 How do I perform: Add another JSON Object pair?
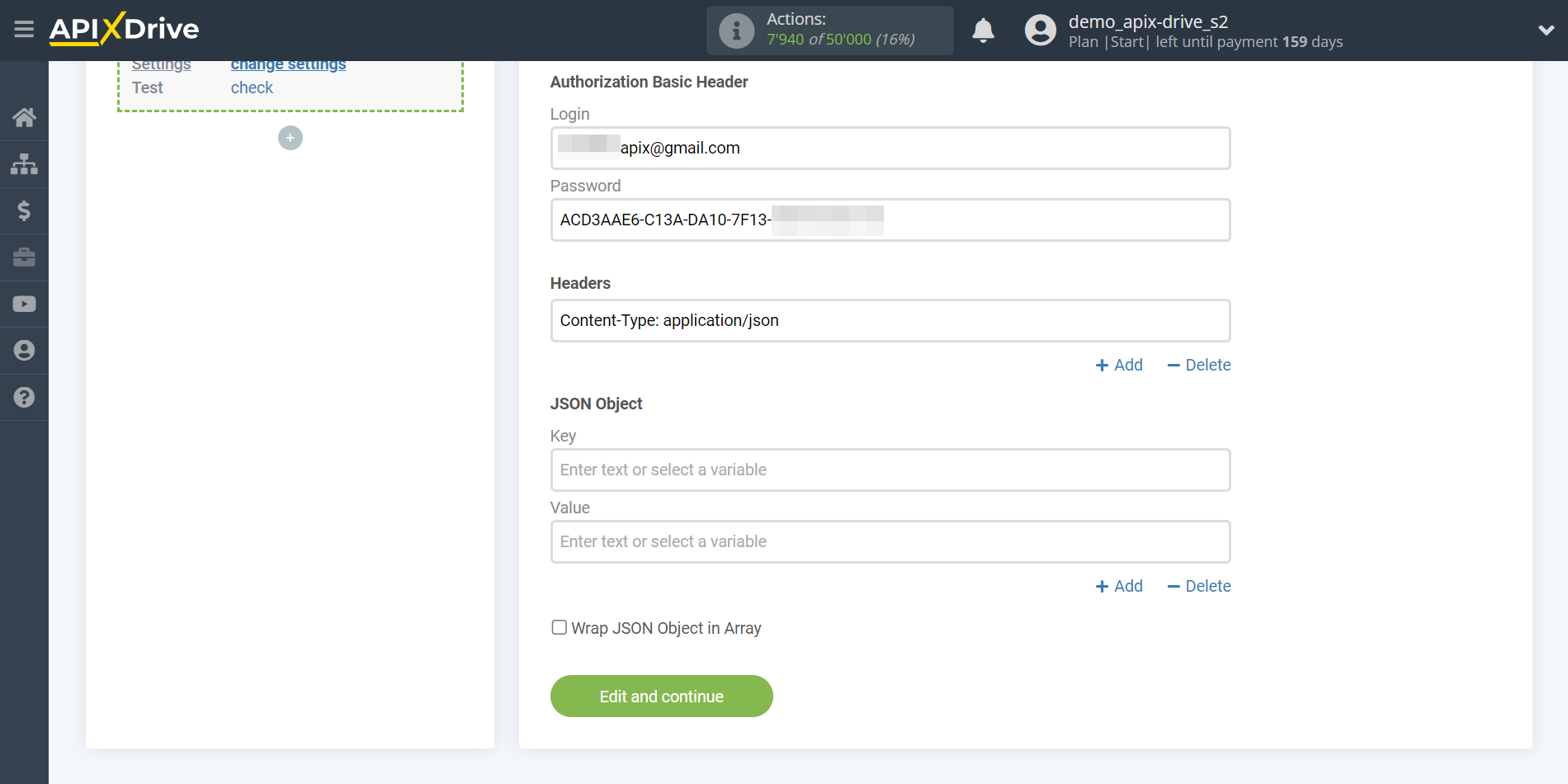(x=1118, y=586)
